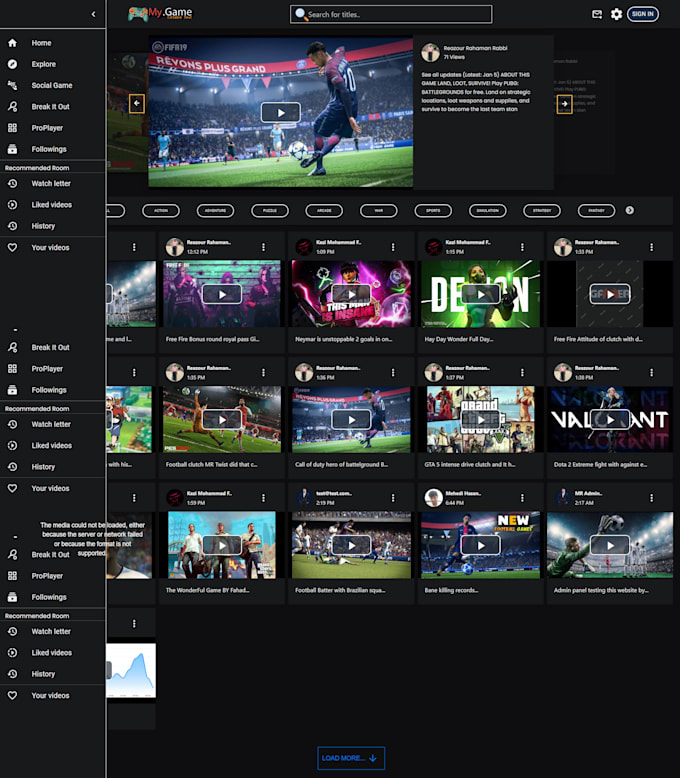The width and height of the screenshot is (680, 778).
Task: Open uploader avatar on Free Fire Attitude card
Action: coord(563,247)
